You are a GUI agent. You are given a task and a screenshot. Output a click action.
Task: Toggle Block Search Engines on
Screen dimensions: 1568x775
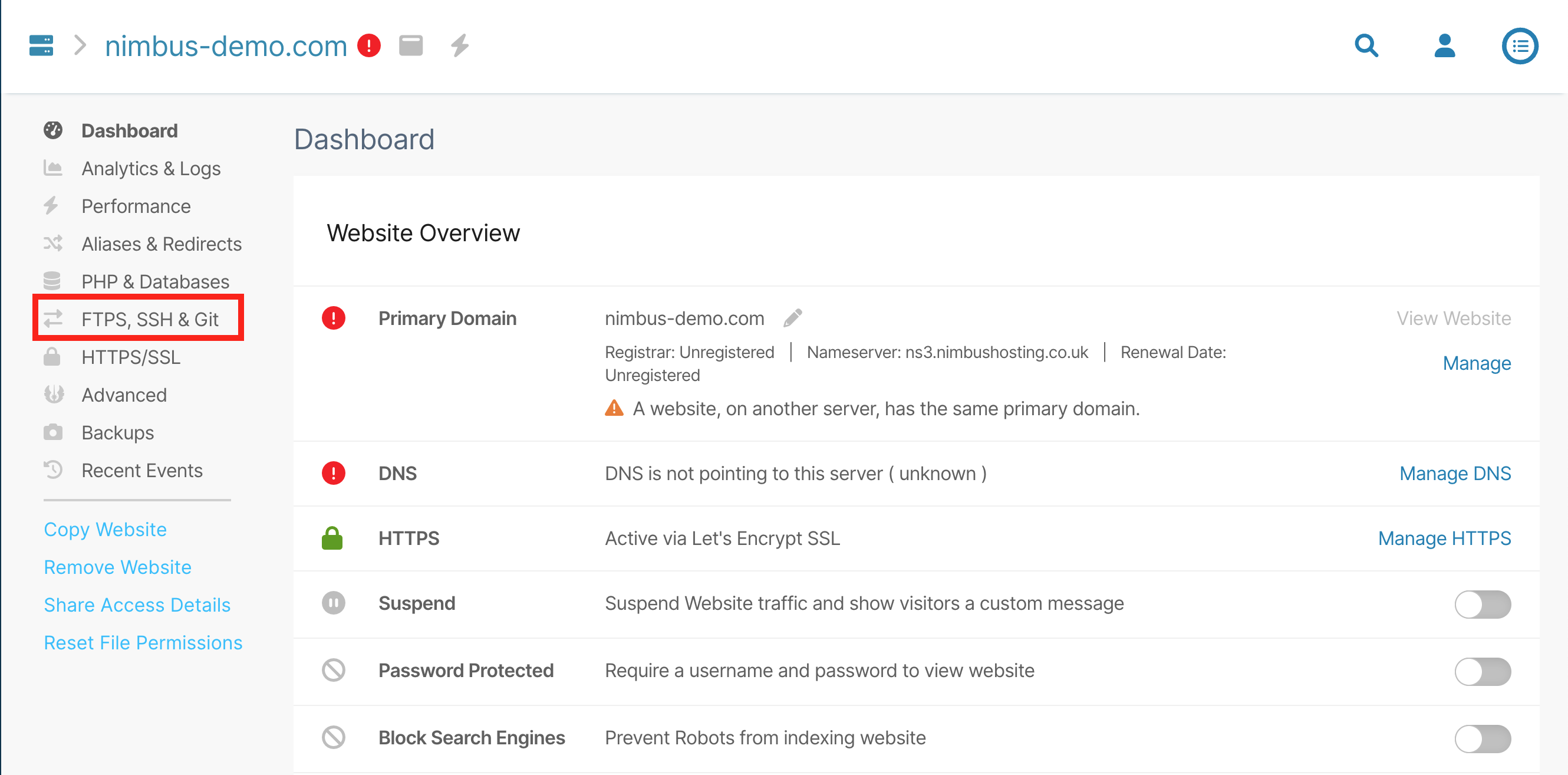coord(1482,738)
